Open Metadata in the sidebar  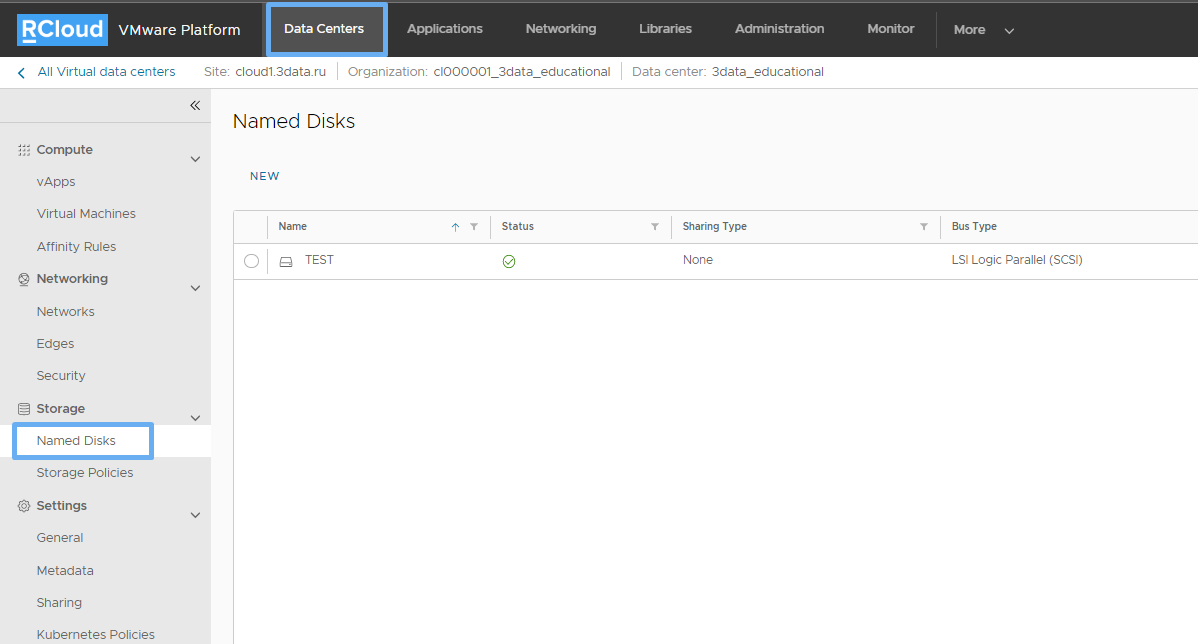(65, 571)
